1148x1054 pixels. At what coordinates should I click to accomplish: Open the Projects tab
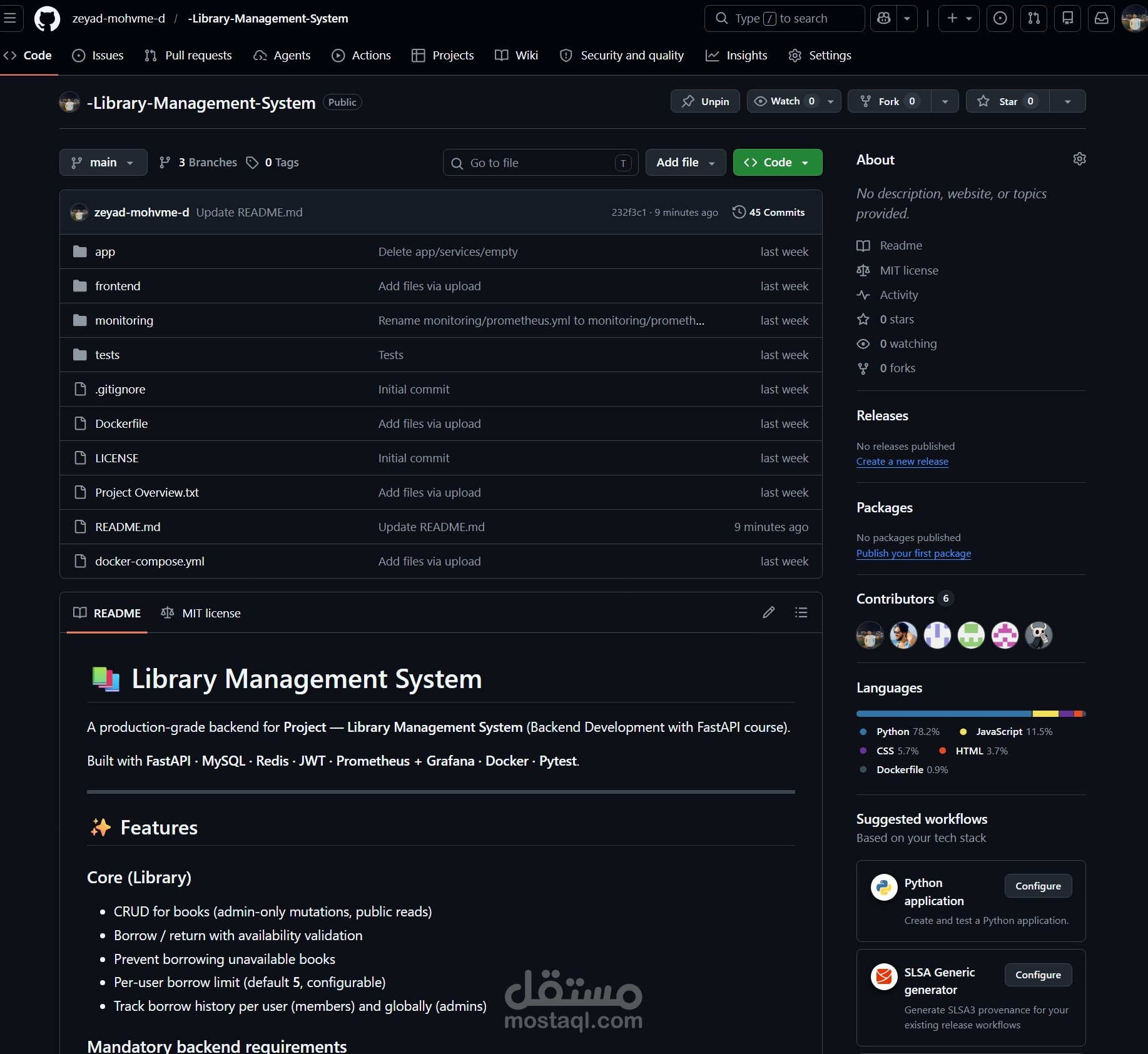443,55
